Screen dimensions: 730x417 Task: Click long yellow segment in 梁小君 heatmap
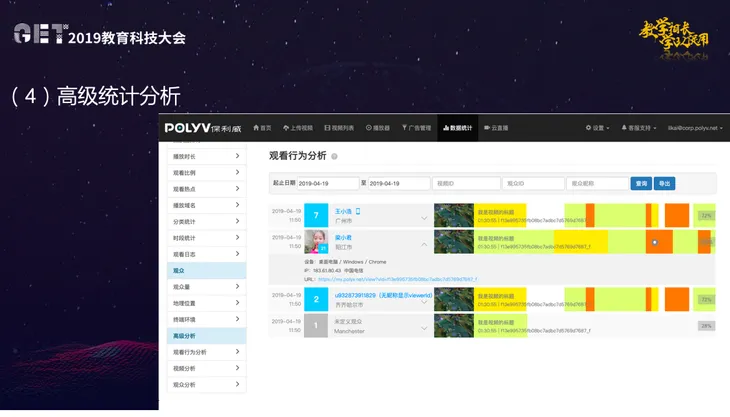(x=581, y=242)
